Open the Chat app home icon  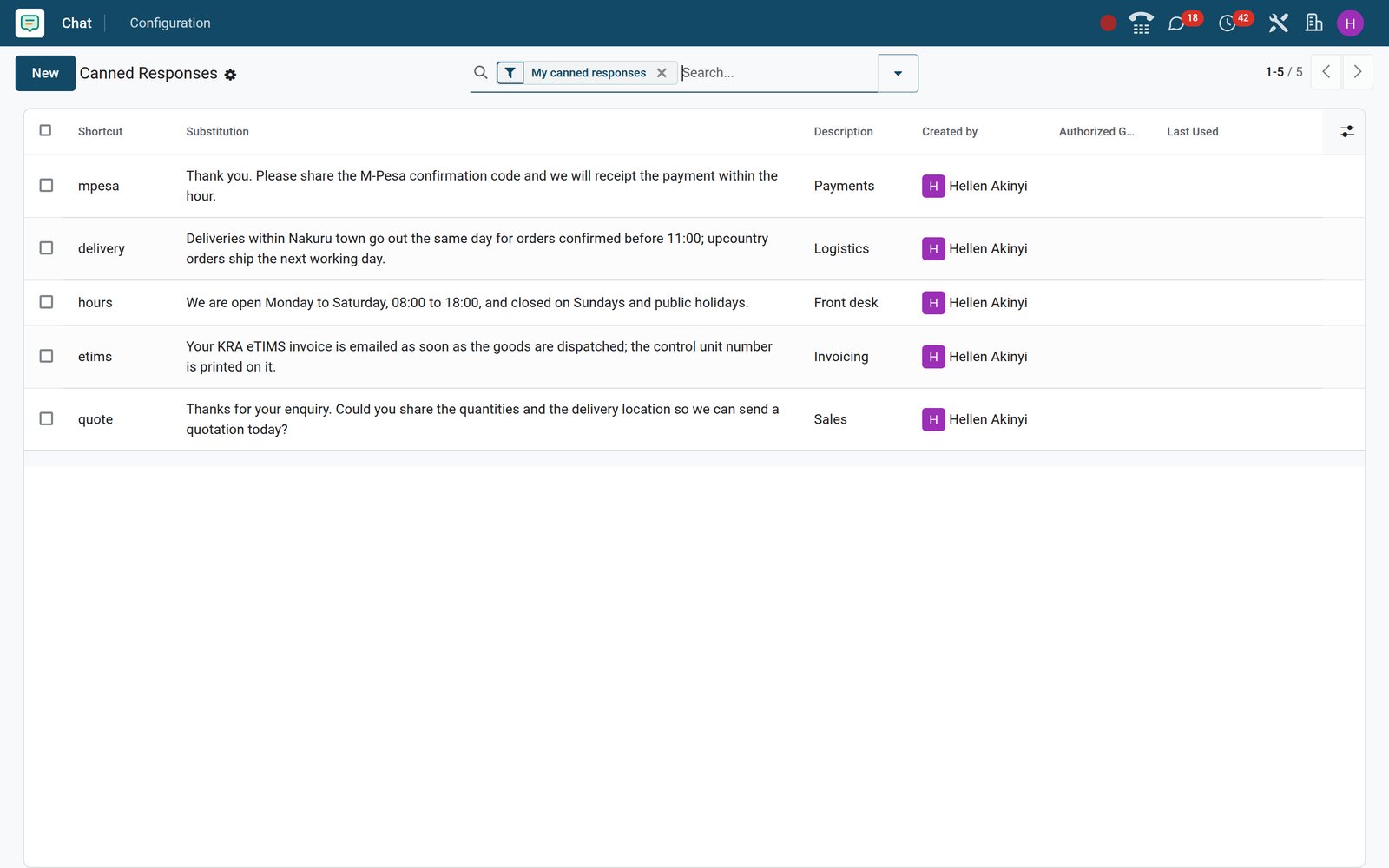click(30, 23)
